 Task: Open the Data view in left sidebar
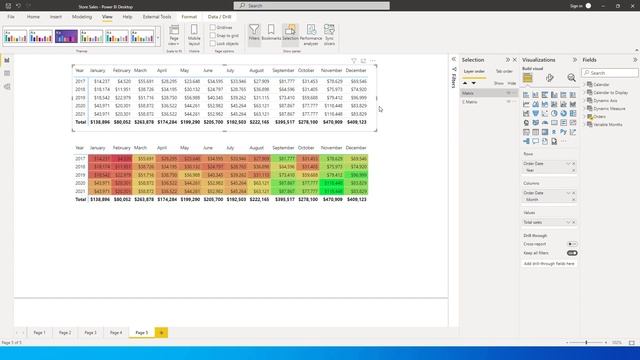coord(7,73)
